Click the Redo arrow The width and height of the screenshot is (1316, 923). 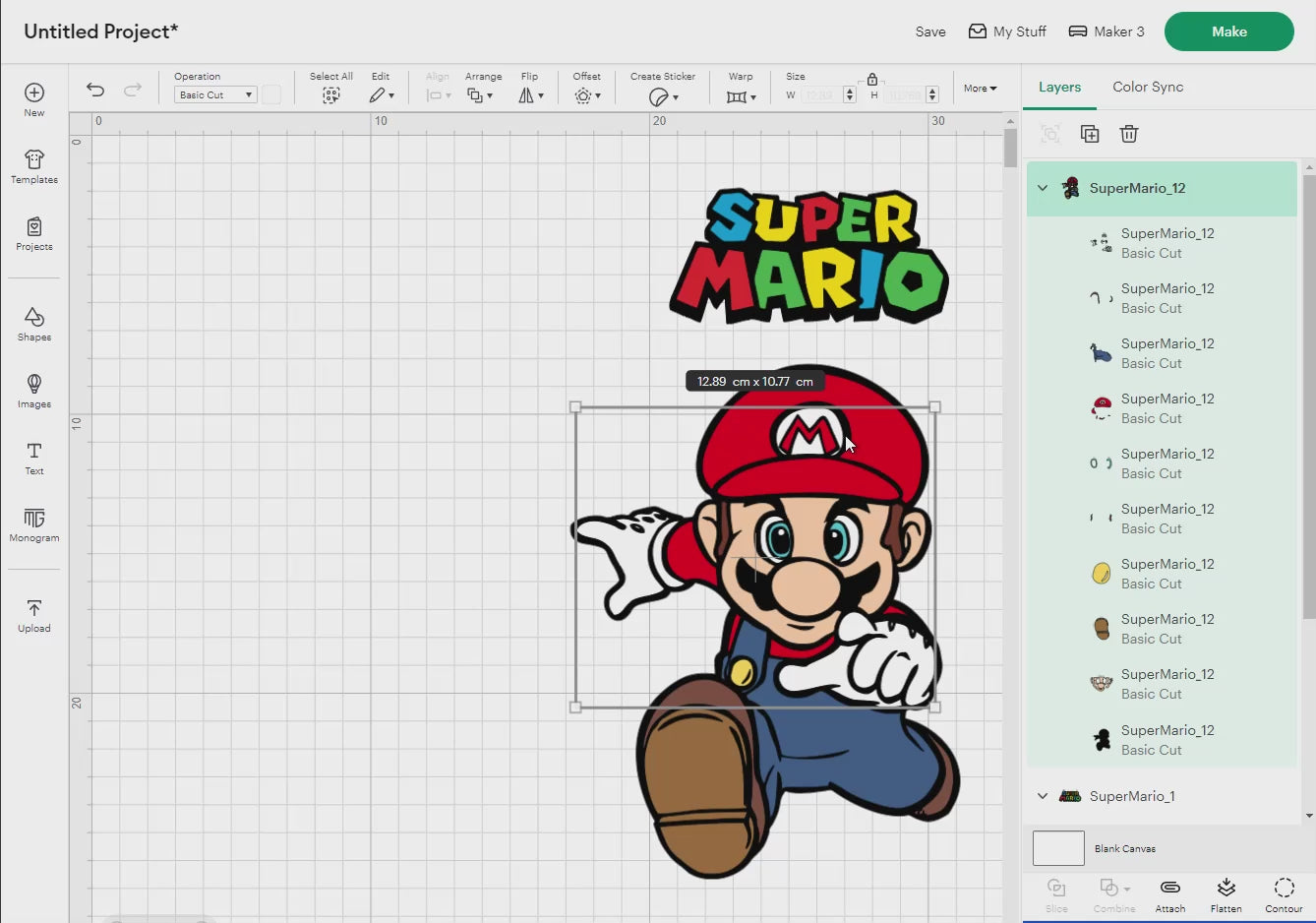133,90
